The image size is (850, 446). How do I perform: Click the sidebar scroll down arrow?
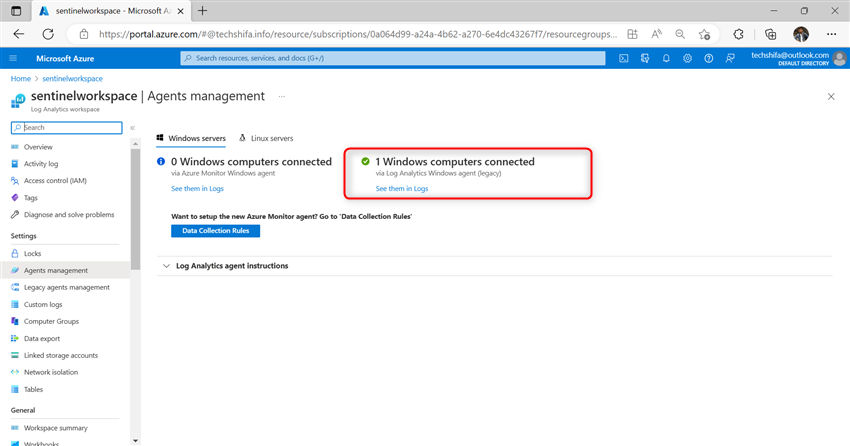coord(136,441)
